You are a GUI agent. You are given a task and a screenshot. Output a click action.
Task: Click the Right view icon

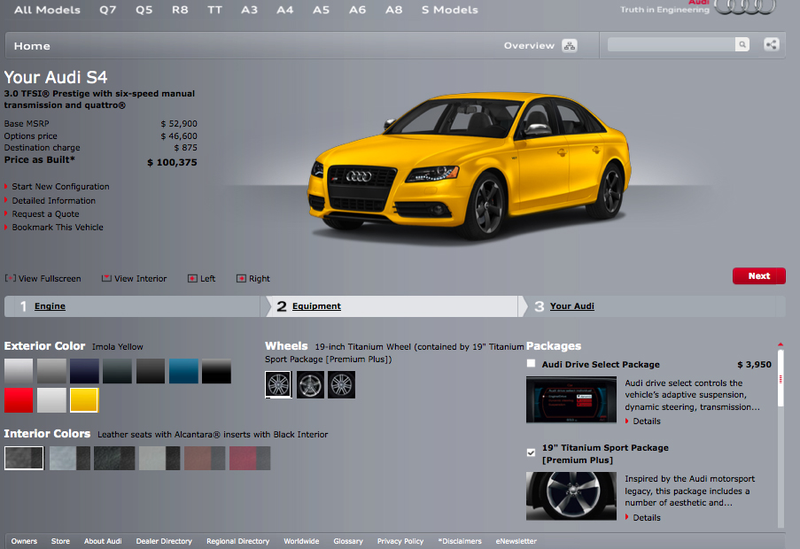(241, 278)
